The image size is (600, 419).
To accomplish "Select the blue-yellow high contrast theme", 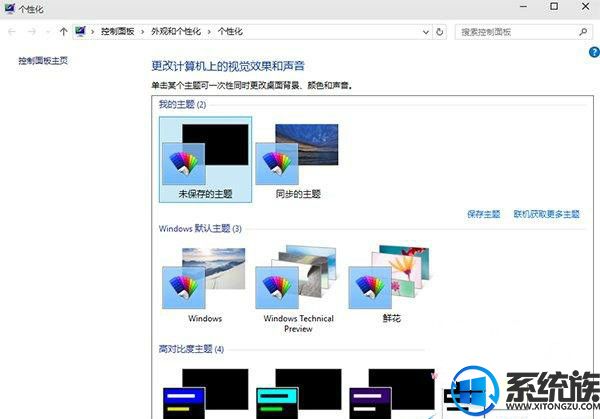I will point(205,394).
